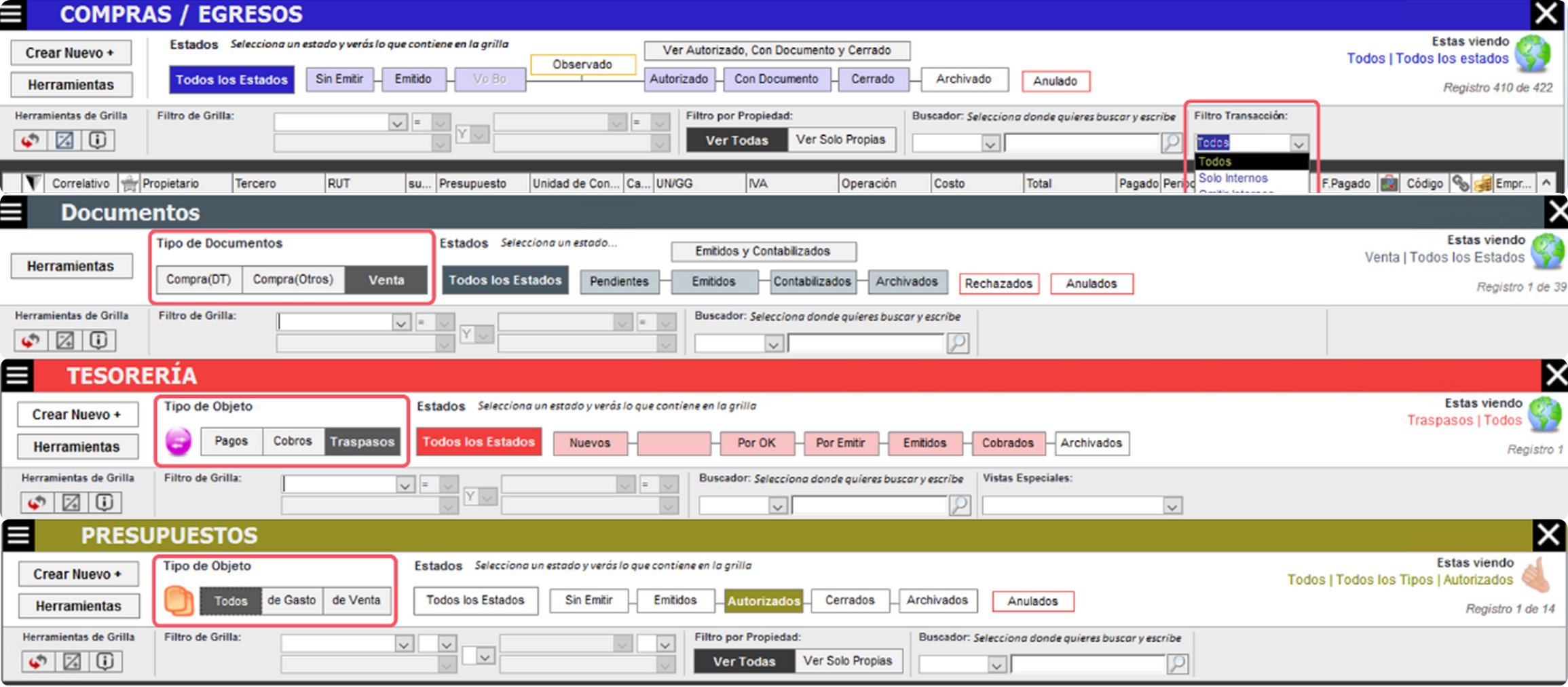Viewport: 1568px width, 687px height.
Task: Click the orange documents icon in Presupuestos
Action: [179, 600]
